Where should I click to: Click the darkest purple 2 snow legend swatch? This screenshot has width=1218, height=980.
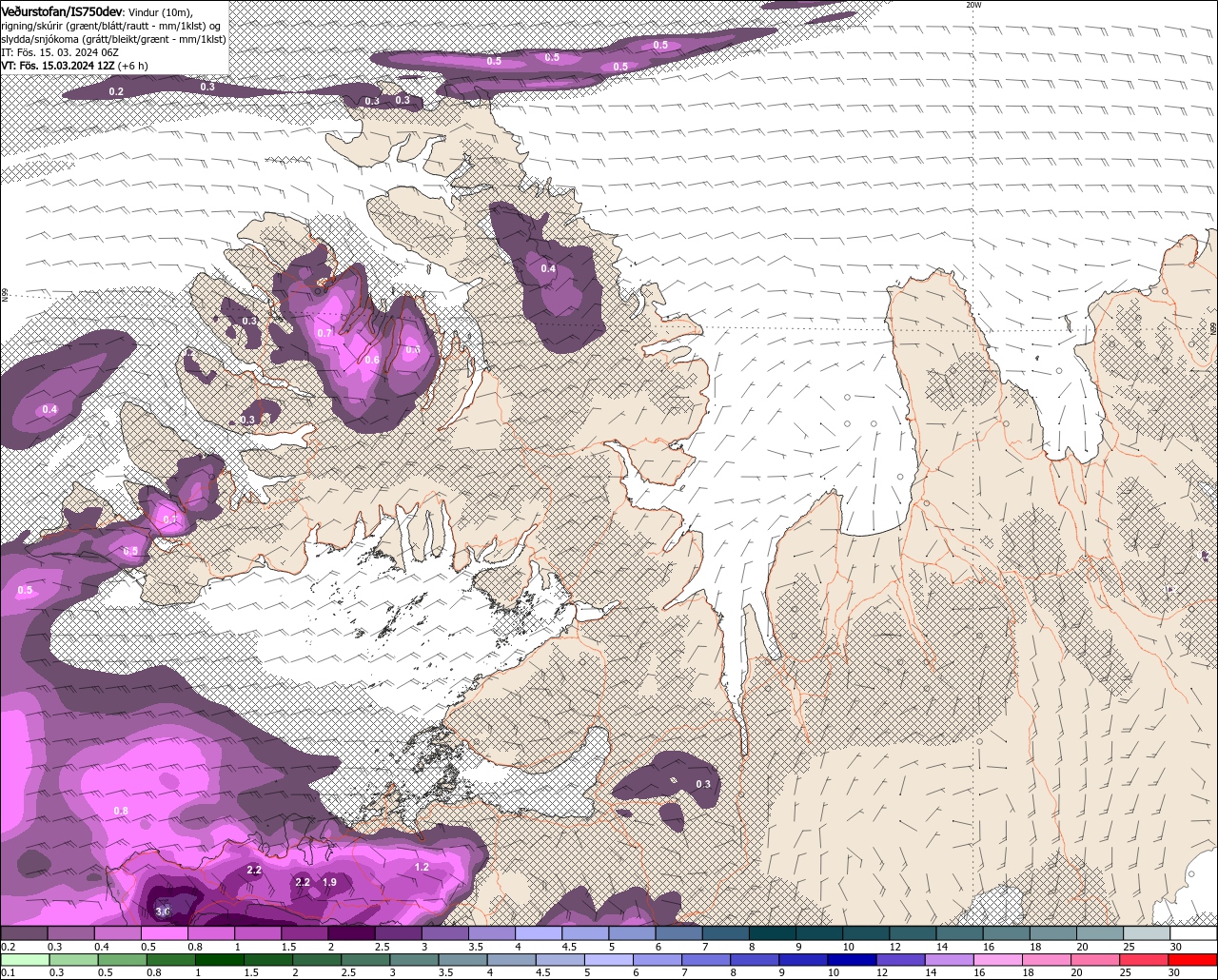[x=351, y=933]
